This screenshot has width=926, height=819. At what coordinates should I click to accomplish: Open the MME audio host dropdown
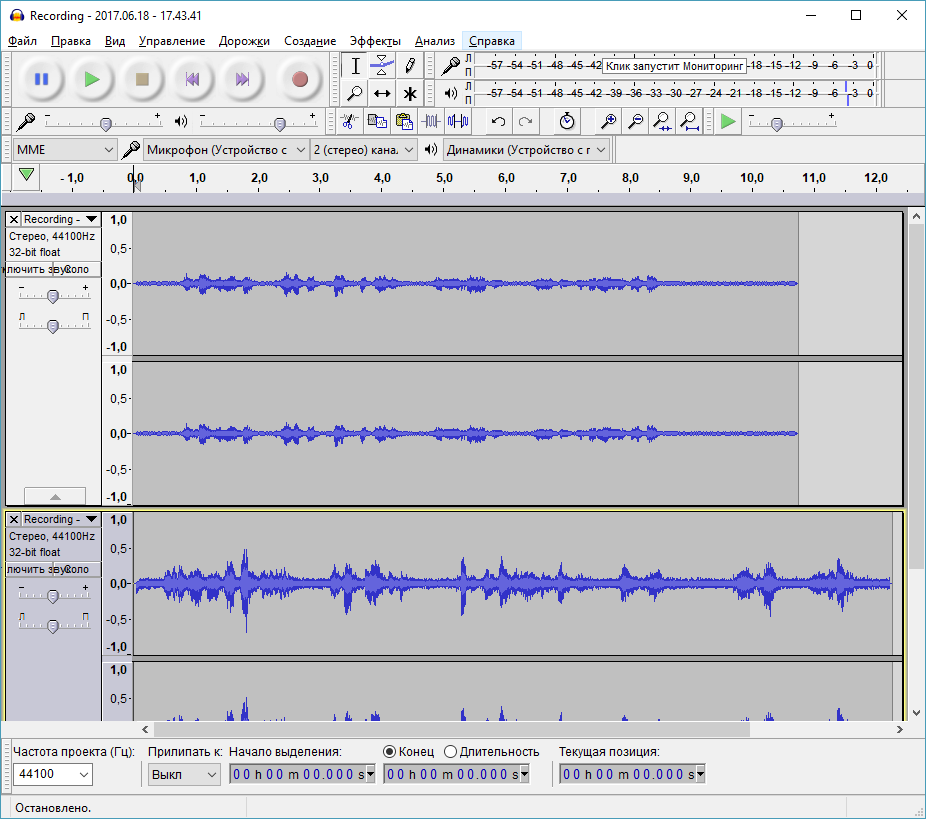tap(65, 150)
